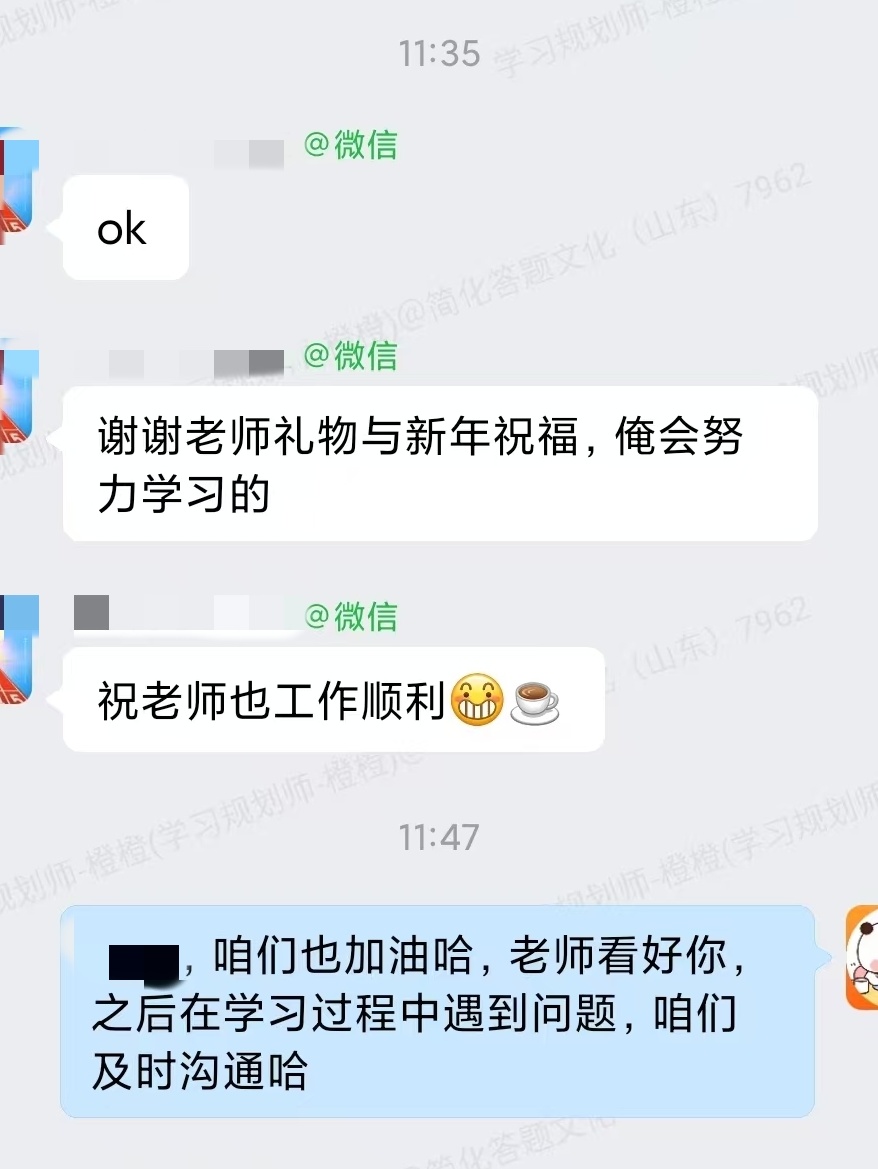Tap the blacked-out name in blue bubble

(x=144, y=962)
